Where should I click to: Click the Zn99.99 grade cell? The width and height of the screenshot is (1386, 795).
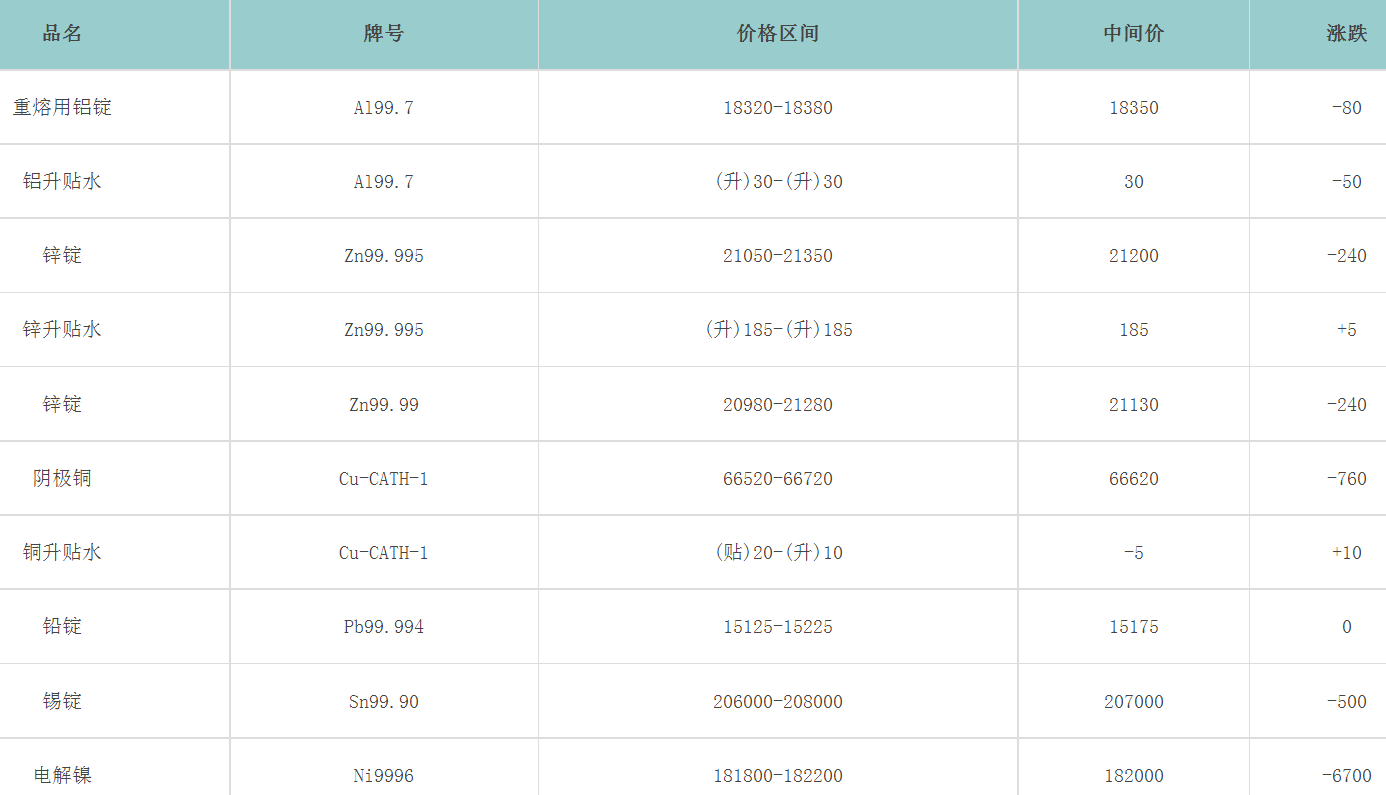coord(384,405)
